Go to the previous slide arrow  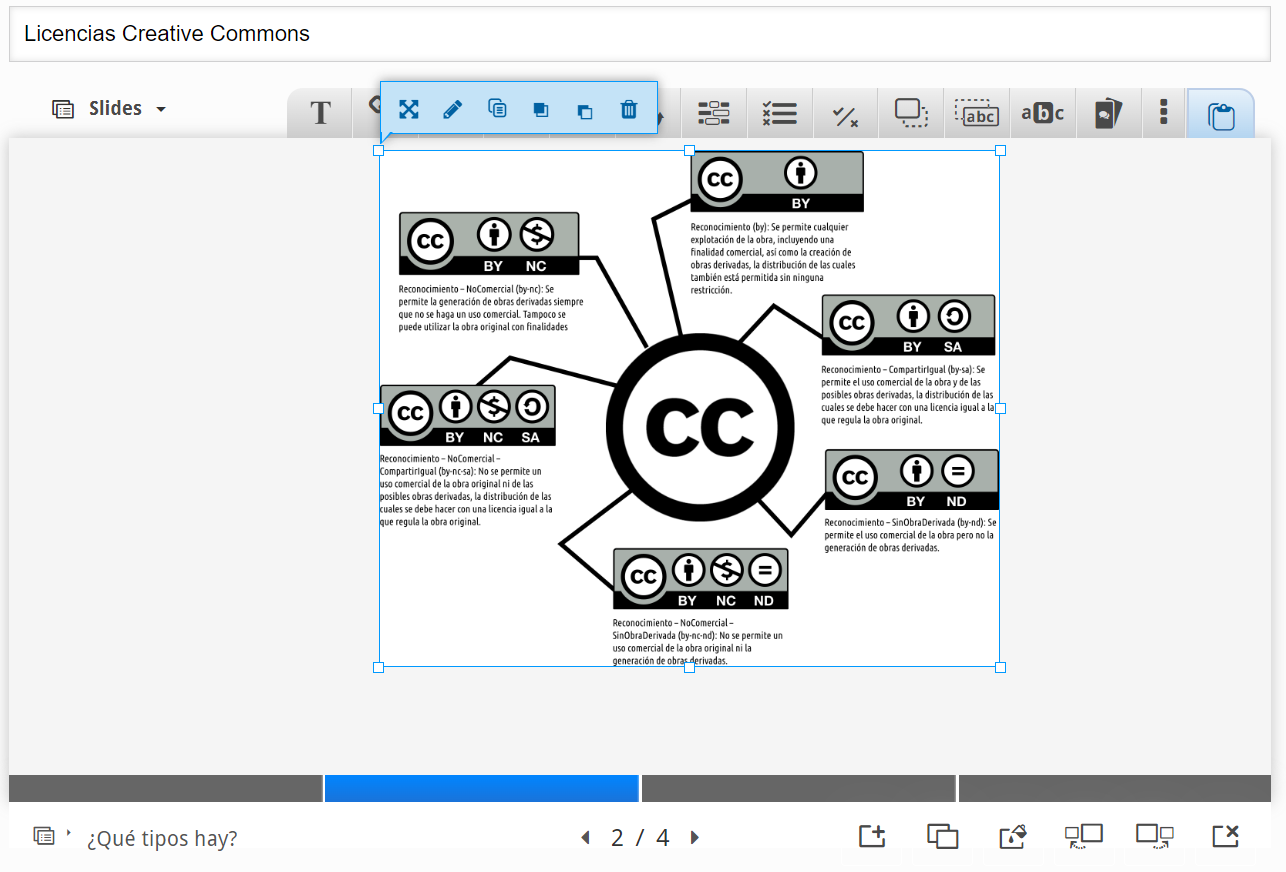tap(585, 838)
